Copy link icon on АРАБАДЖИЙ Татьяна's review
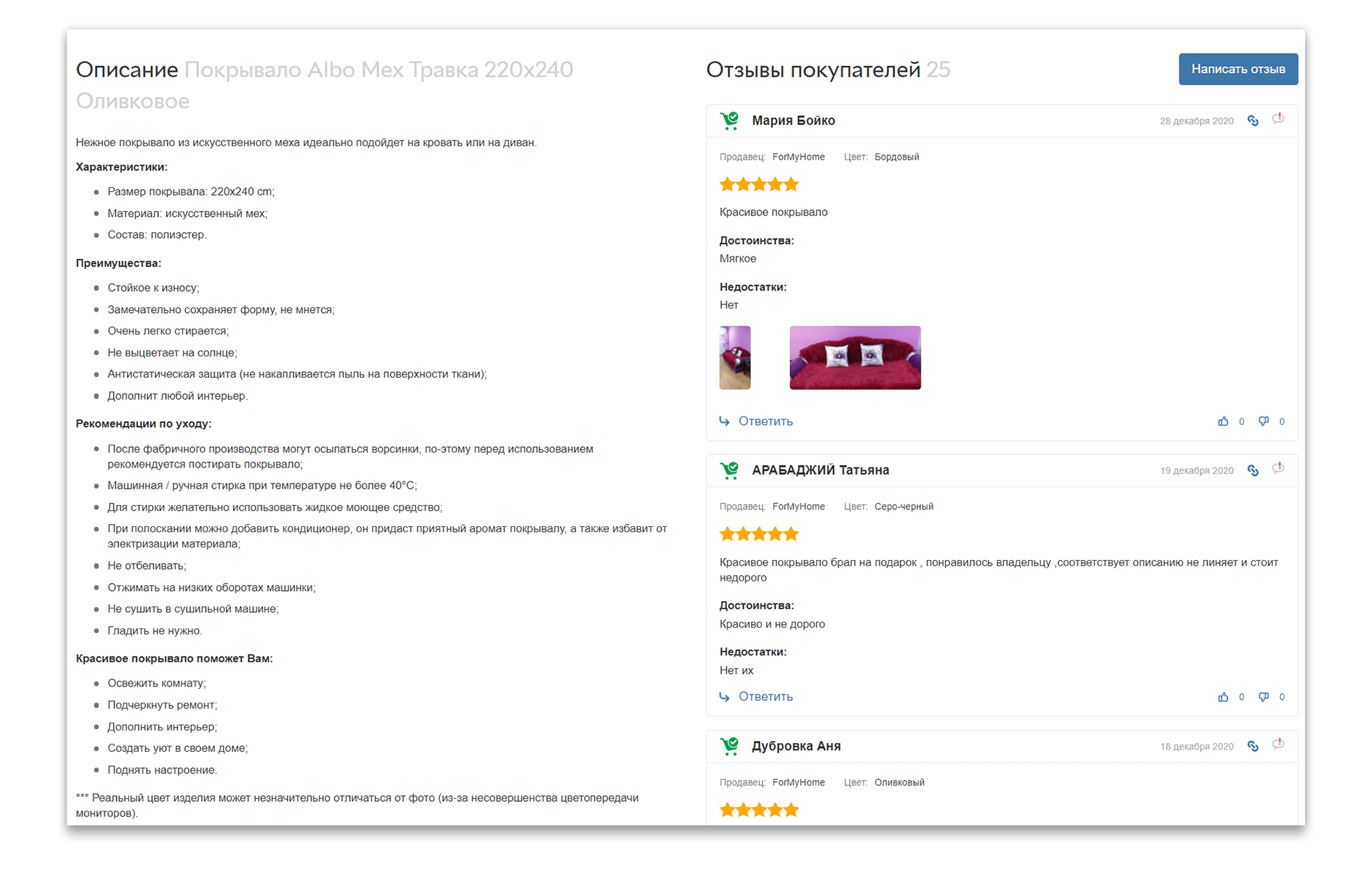The image size is (1372, 882). 1253,470
